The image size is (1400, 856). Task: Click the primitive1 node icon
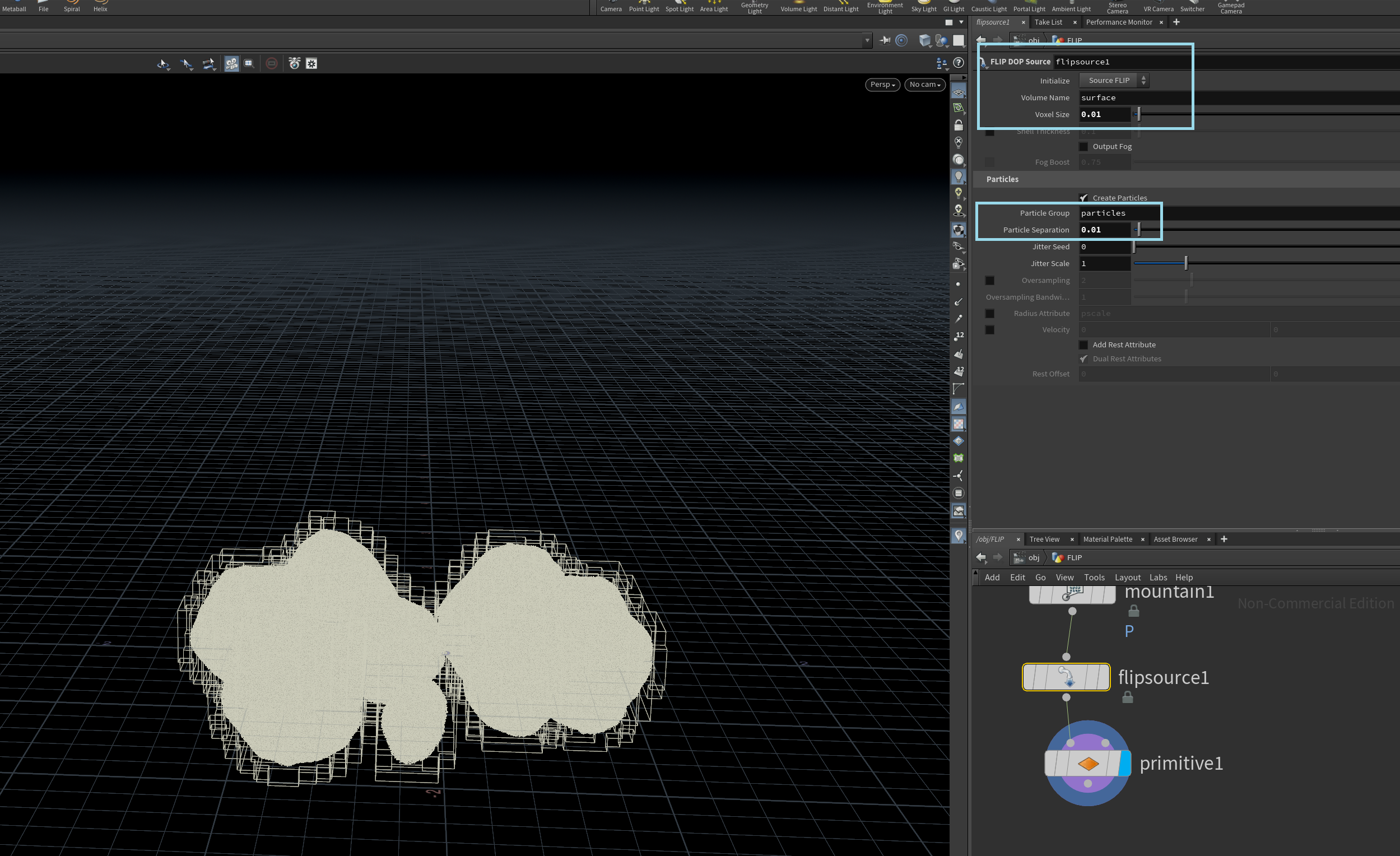(1087, 764)
